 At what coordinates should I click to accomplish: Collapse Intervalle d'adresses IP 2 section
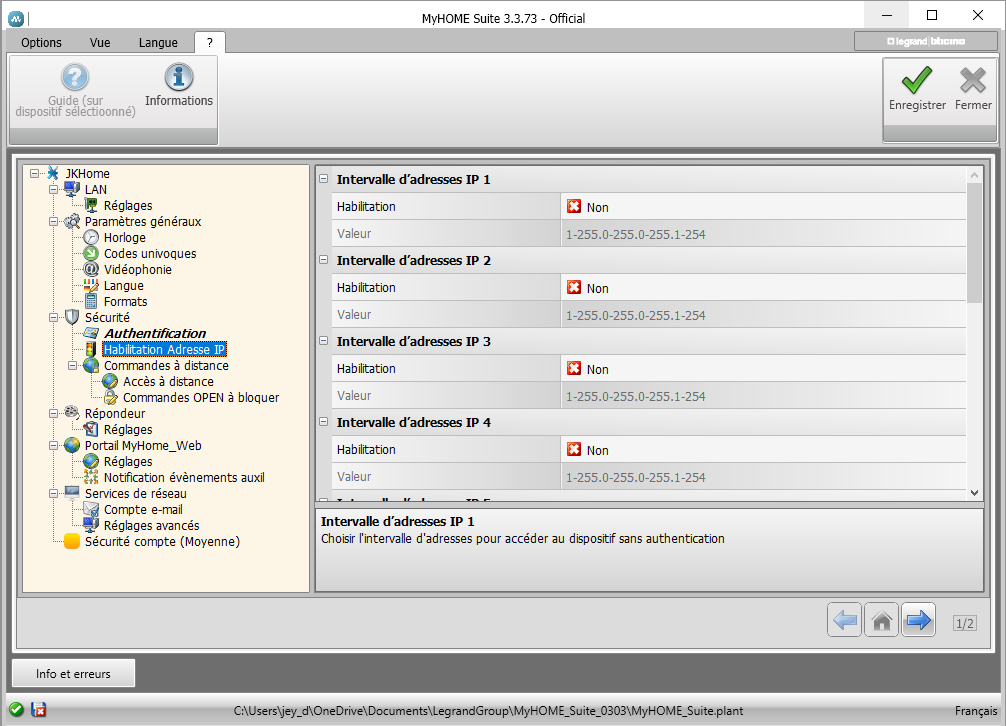pyautogui.click(x=324, y=260)
